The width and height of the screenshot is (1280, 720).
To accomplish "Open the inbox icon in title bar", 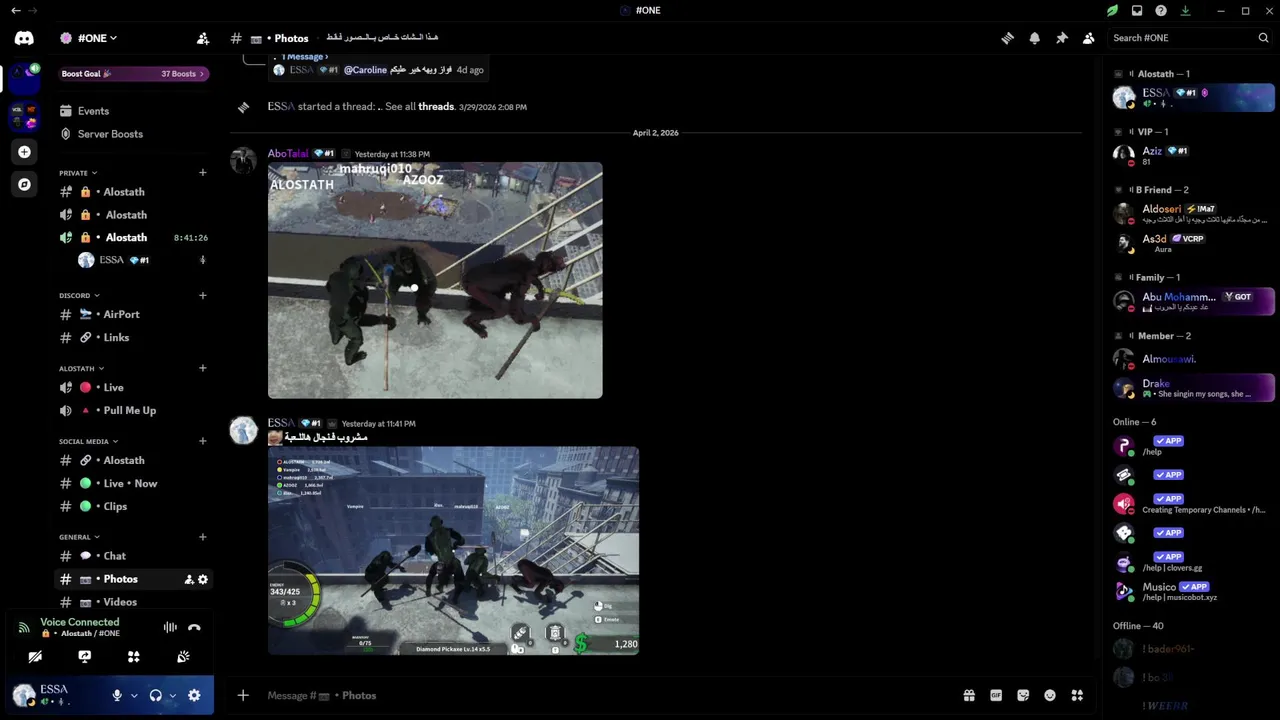I will [1137, 10].
